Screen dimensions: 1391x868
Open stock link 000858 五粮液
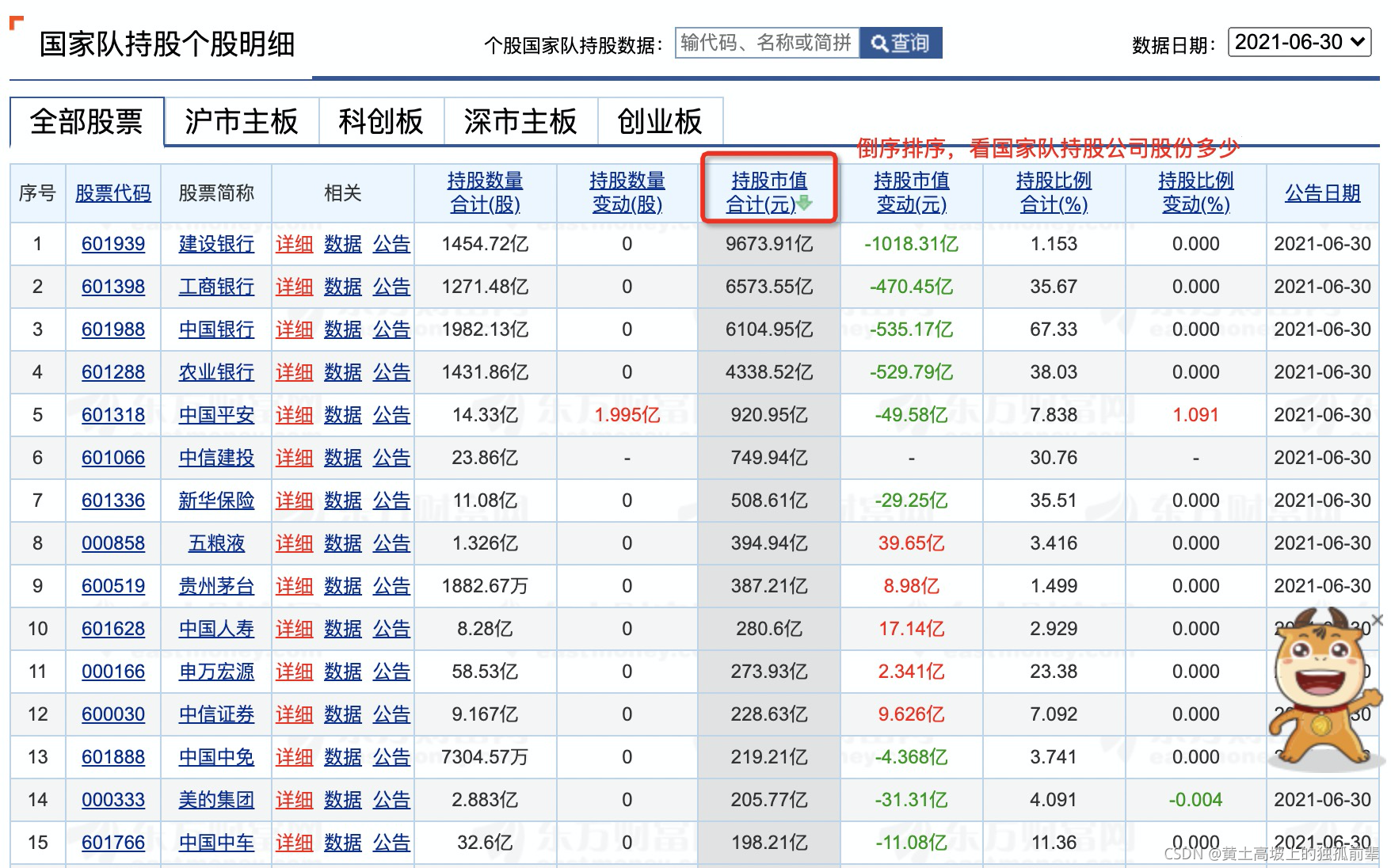113,543
